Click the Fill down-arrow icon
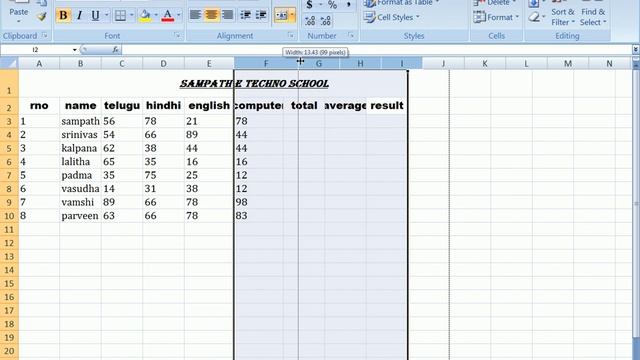The width and height of the screenshot is (640, 360). [x=534, y=4]
